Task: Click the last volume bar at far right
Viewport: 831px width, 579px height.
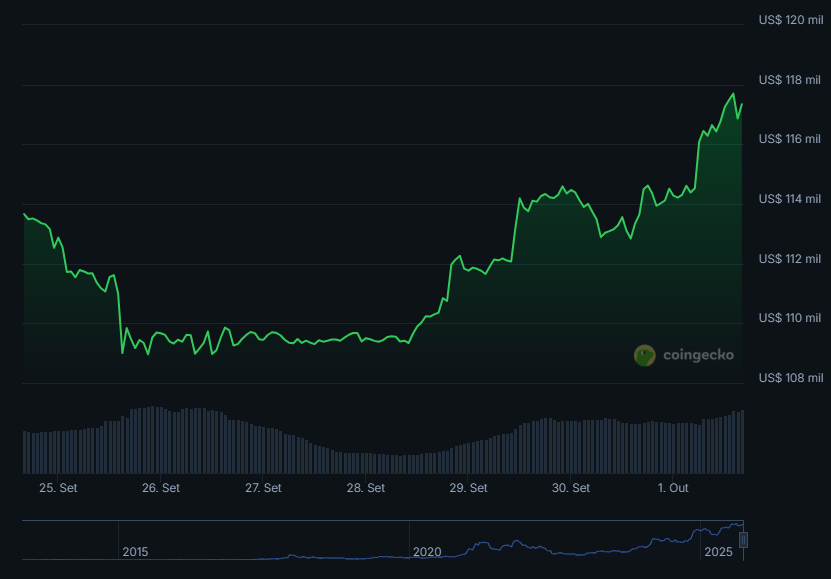Action: pos(742,441)
